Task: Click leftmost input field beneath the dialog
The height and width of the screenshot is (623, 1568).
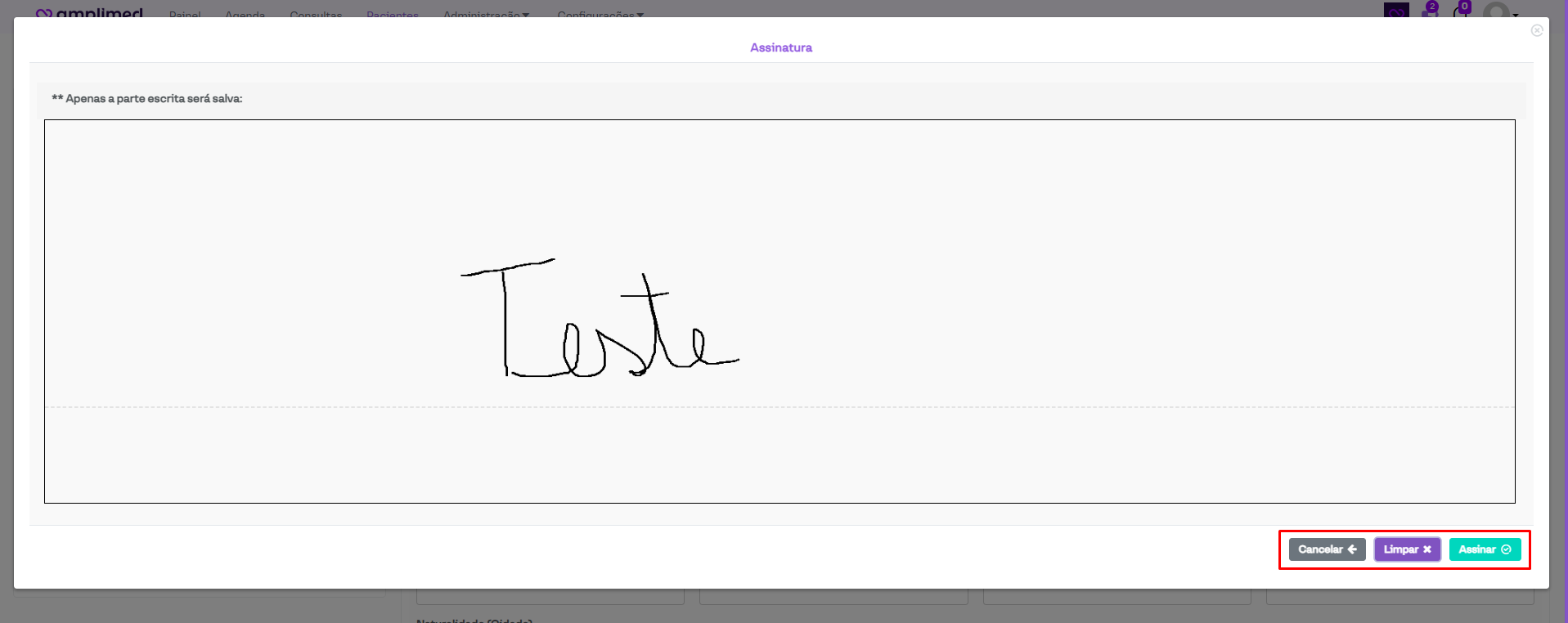Action: tap(550, 597)
